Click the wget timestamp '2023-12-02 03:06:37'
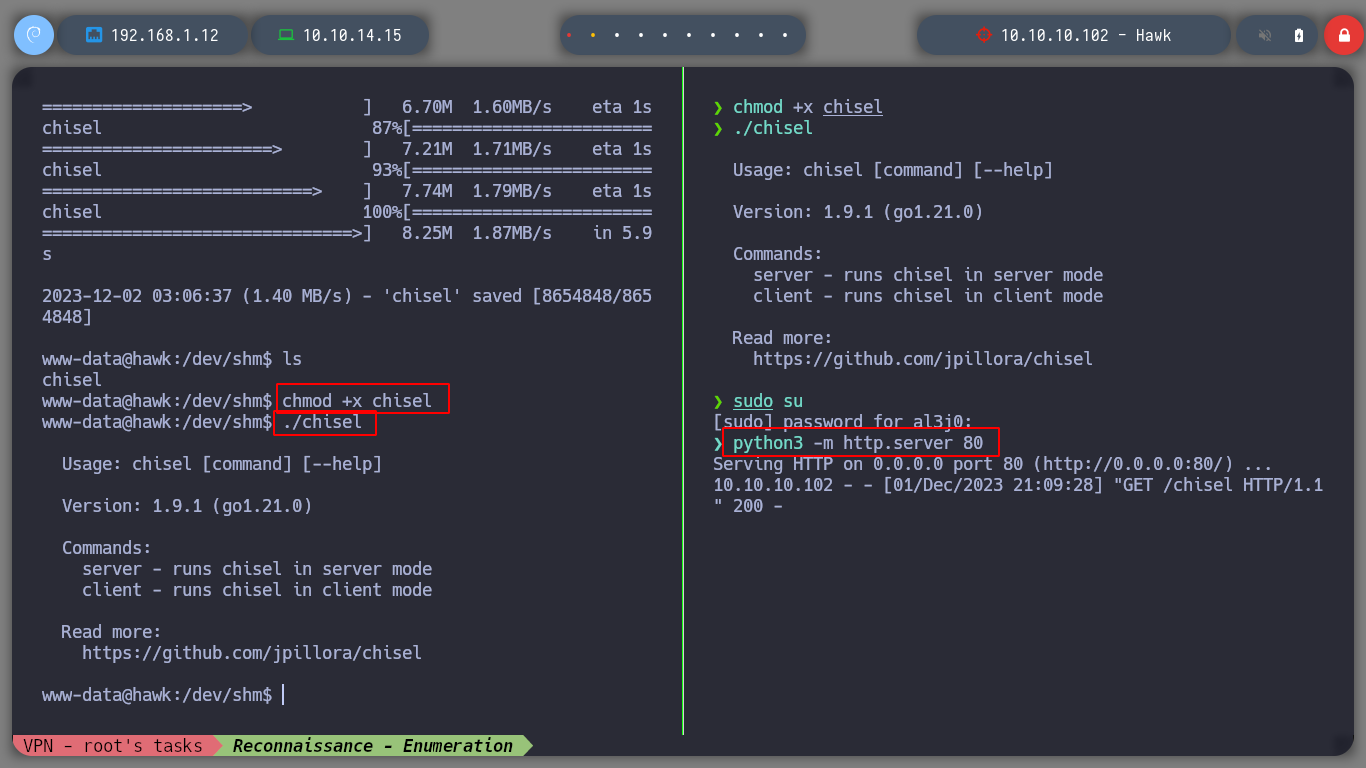This screenshot has height=768, width=1366. pyautogui.click(x=137, y=296)
